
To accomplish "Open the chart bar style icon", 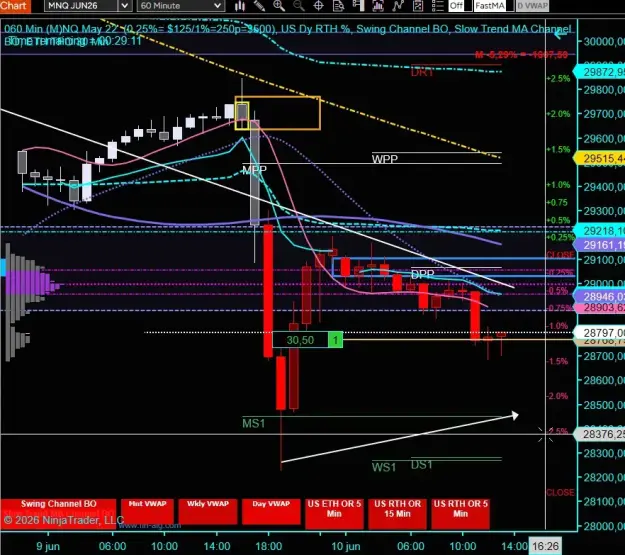I will tap(240, 6).
